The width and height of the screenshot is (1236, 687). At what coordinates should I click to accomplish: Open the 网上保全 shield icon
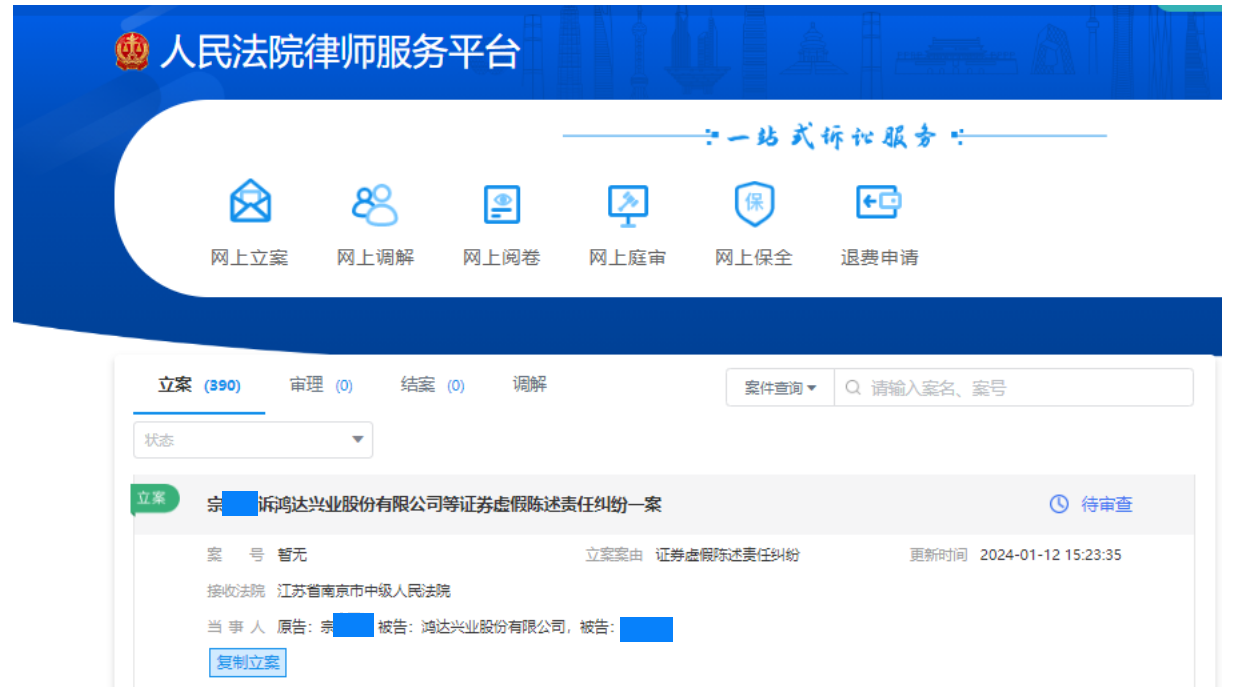click(754, 204)
